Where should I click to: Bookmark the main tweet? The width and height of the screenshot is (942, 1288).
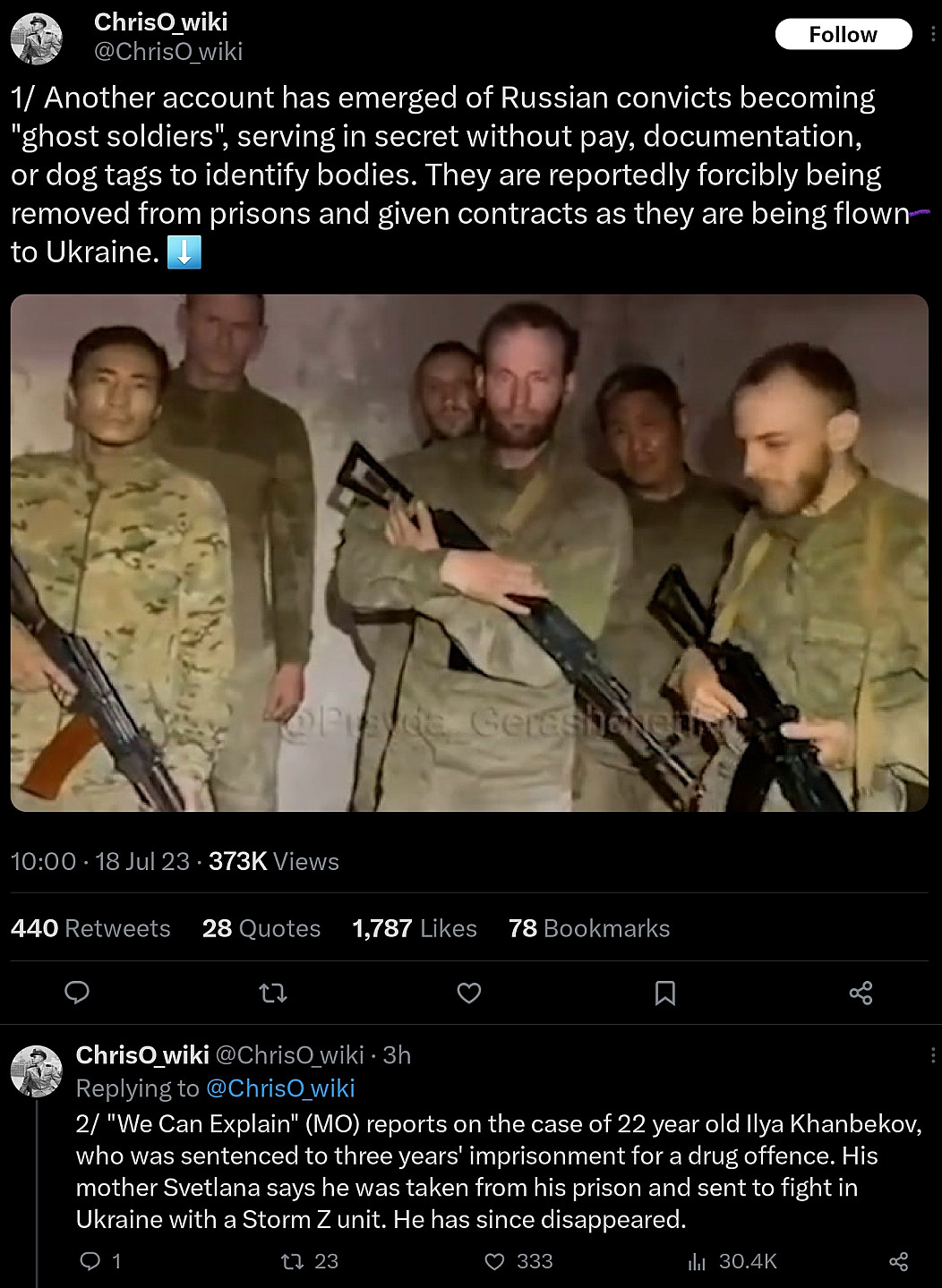tap(665, 993)
